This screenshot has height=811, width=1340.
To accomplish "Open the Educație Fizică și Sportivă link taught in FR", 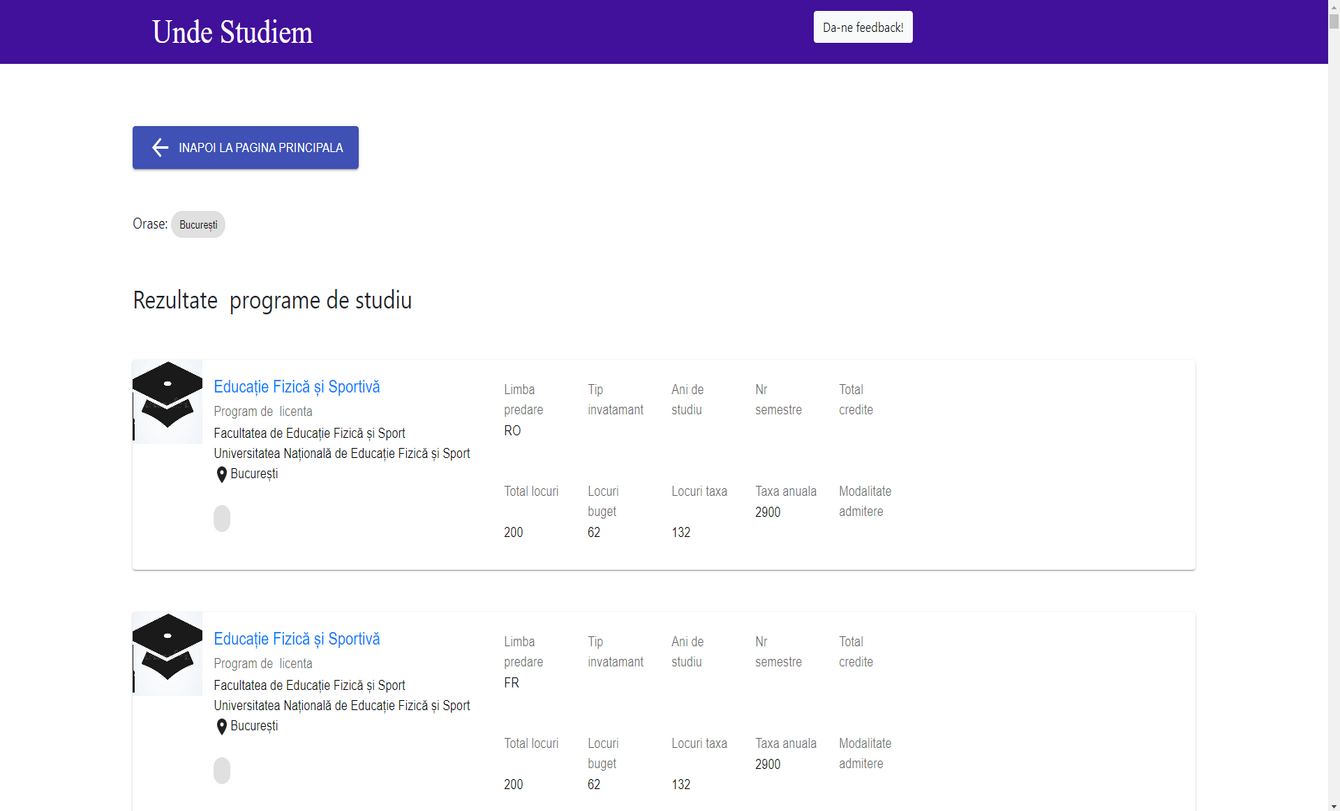I will click(x=297, y=639).
